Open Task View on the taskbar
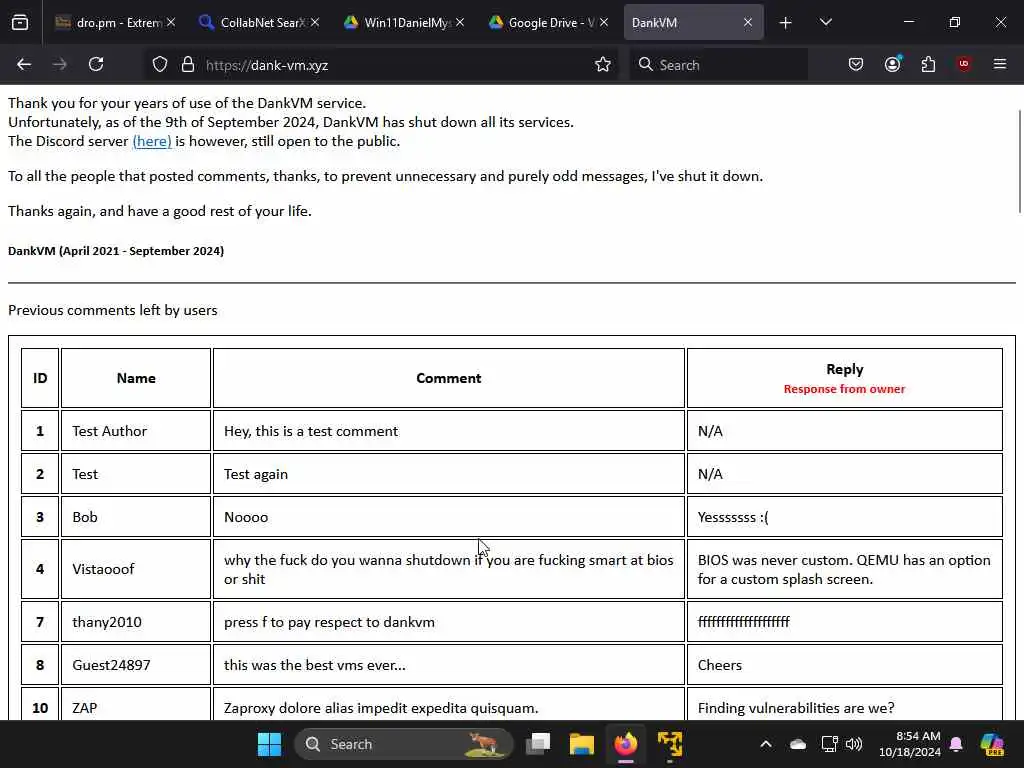Screen dimensions: 1024x768 point(538,744)
